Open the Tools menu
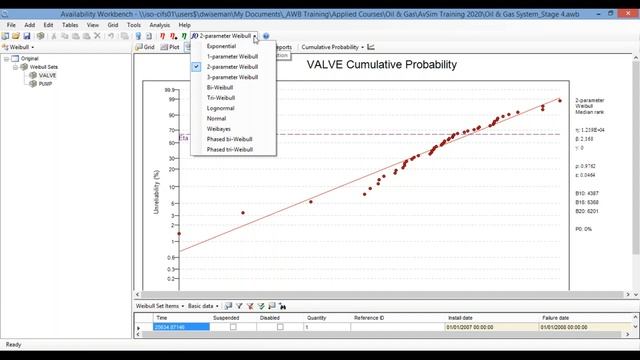The image size is (640, 360). pyautogui.click(x=133, y=25)
